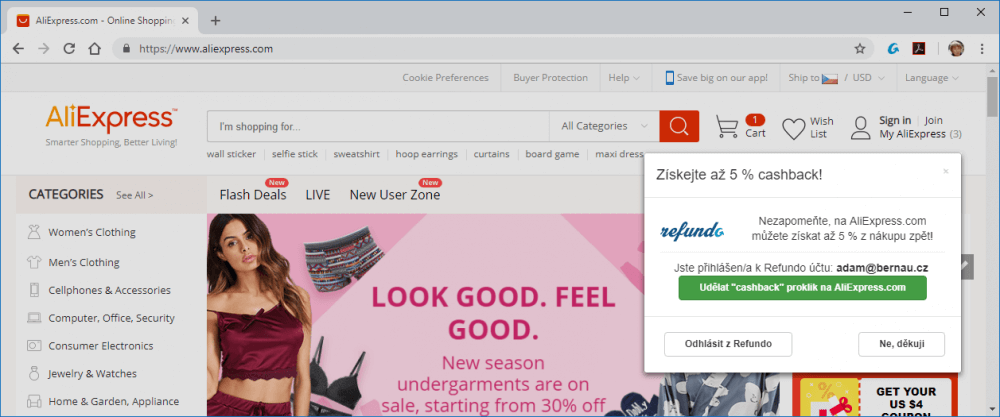Click the site padlock icon

(126, 48)
